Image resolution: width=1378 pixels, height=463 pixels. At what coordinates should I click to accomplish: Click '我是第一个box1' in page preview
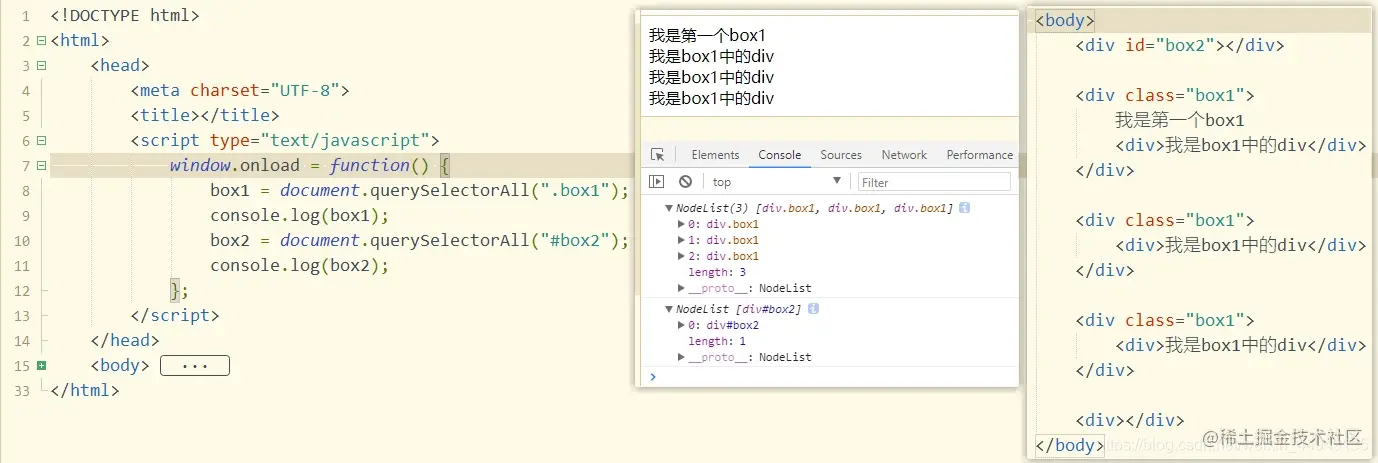click(x=707, y=35)
